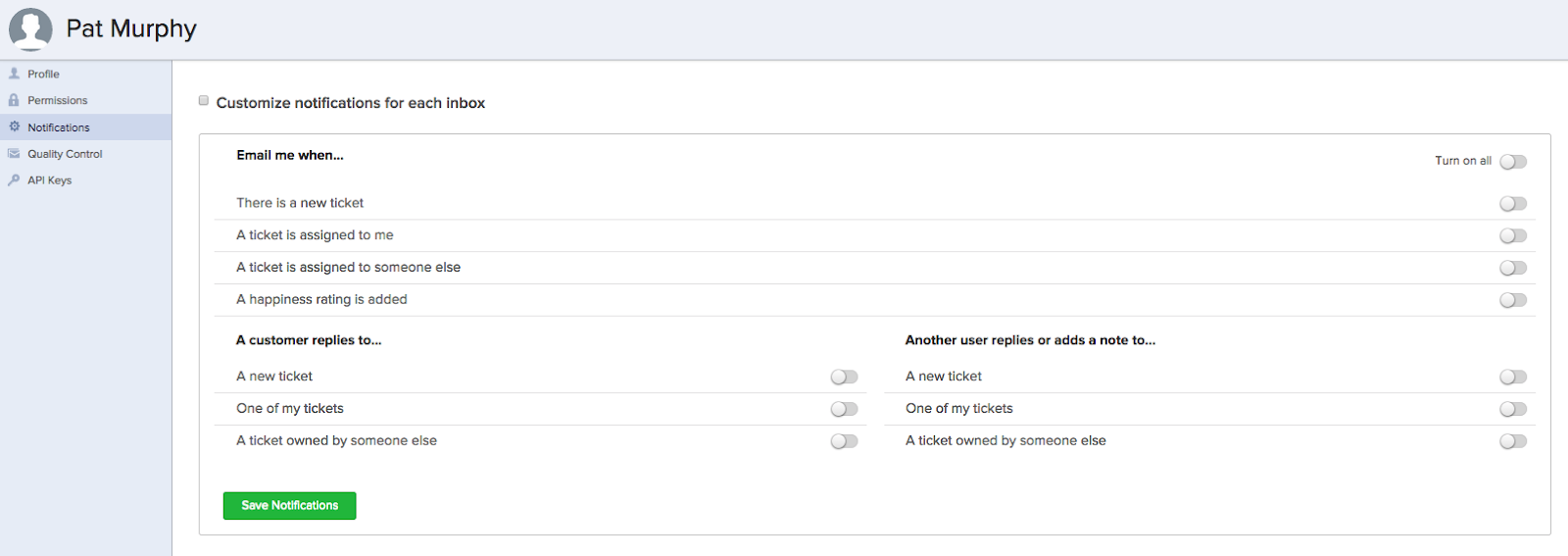Go to the Quality Control section
This screenshot has width=1568, height=556.
tap(65, 154)
